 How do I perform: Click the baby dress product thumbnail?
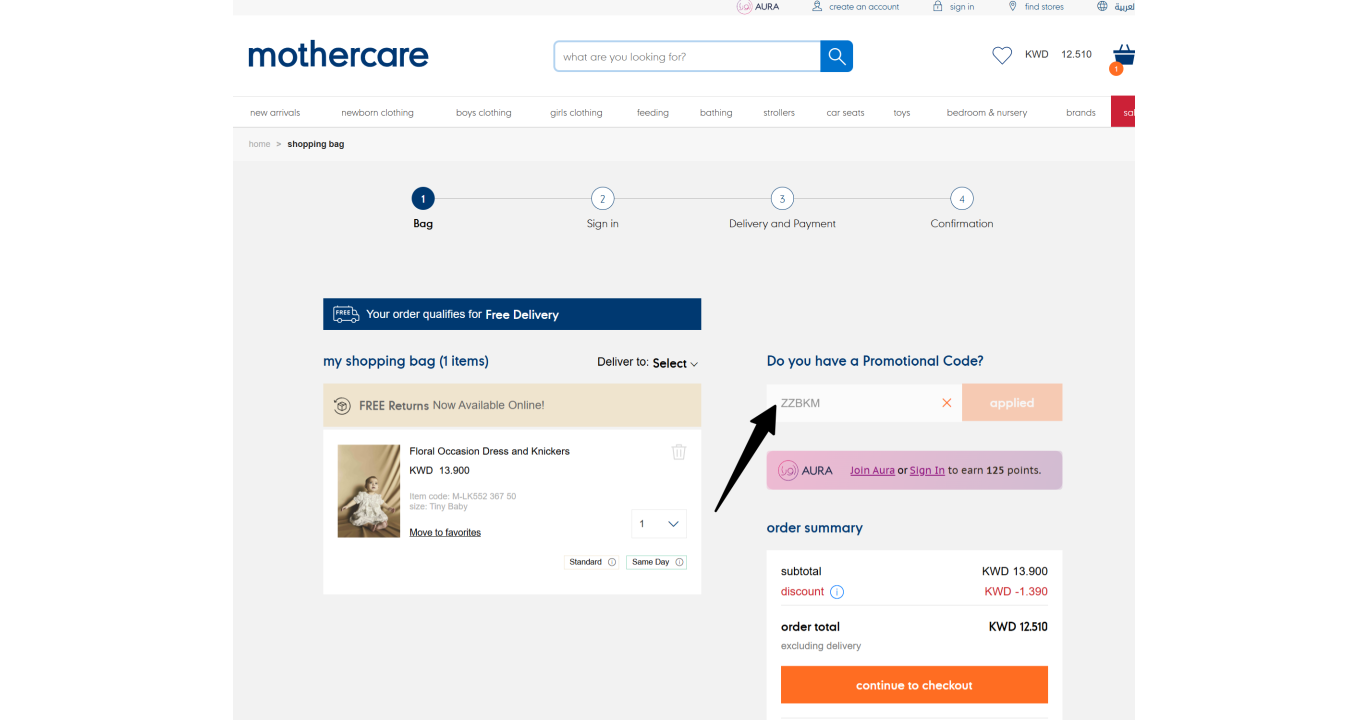(x=369, y=491)
